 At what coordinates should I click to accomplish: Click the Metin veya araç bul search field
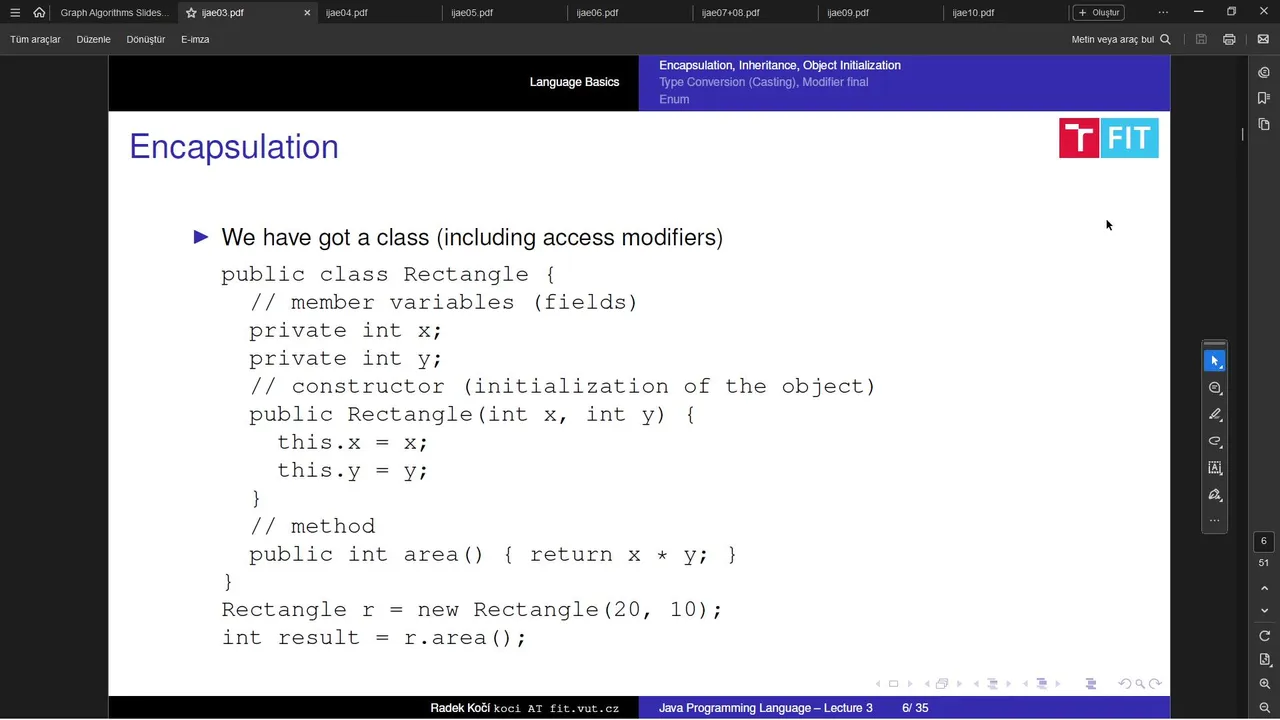pyautogui.click(x=1112, y=40)
